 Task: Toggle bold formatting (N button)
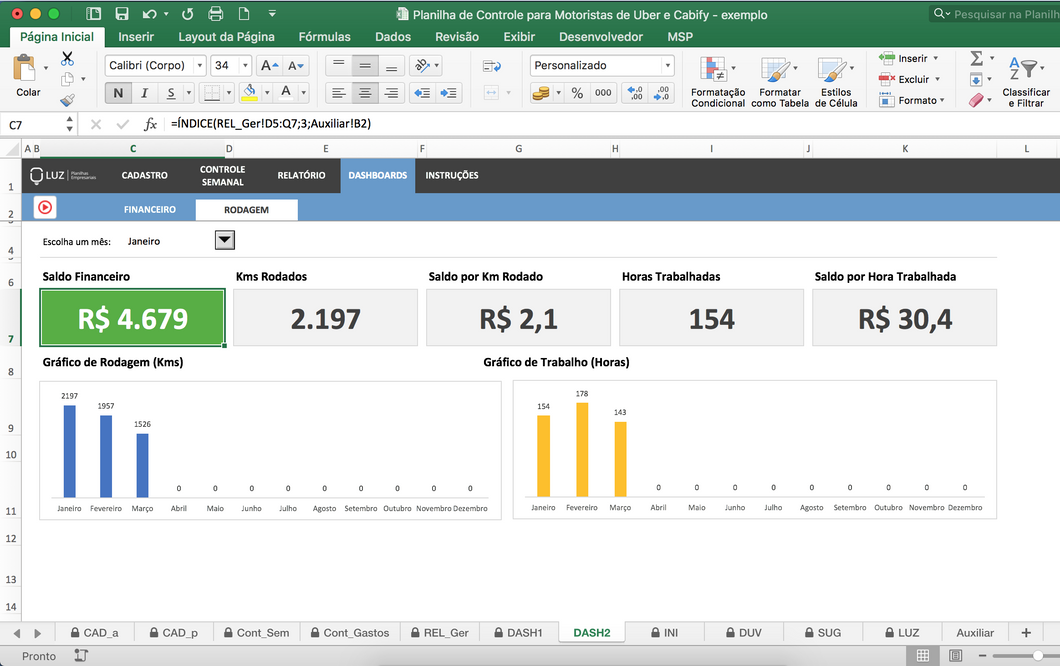tap(118, 93)
